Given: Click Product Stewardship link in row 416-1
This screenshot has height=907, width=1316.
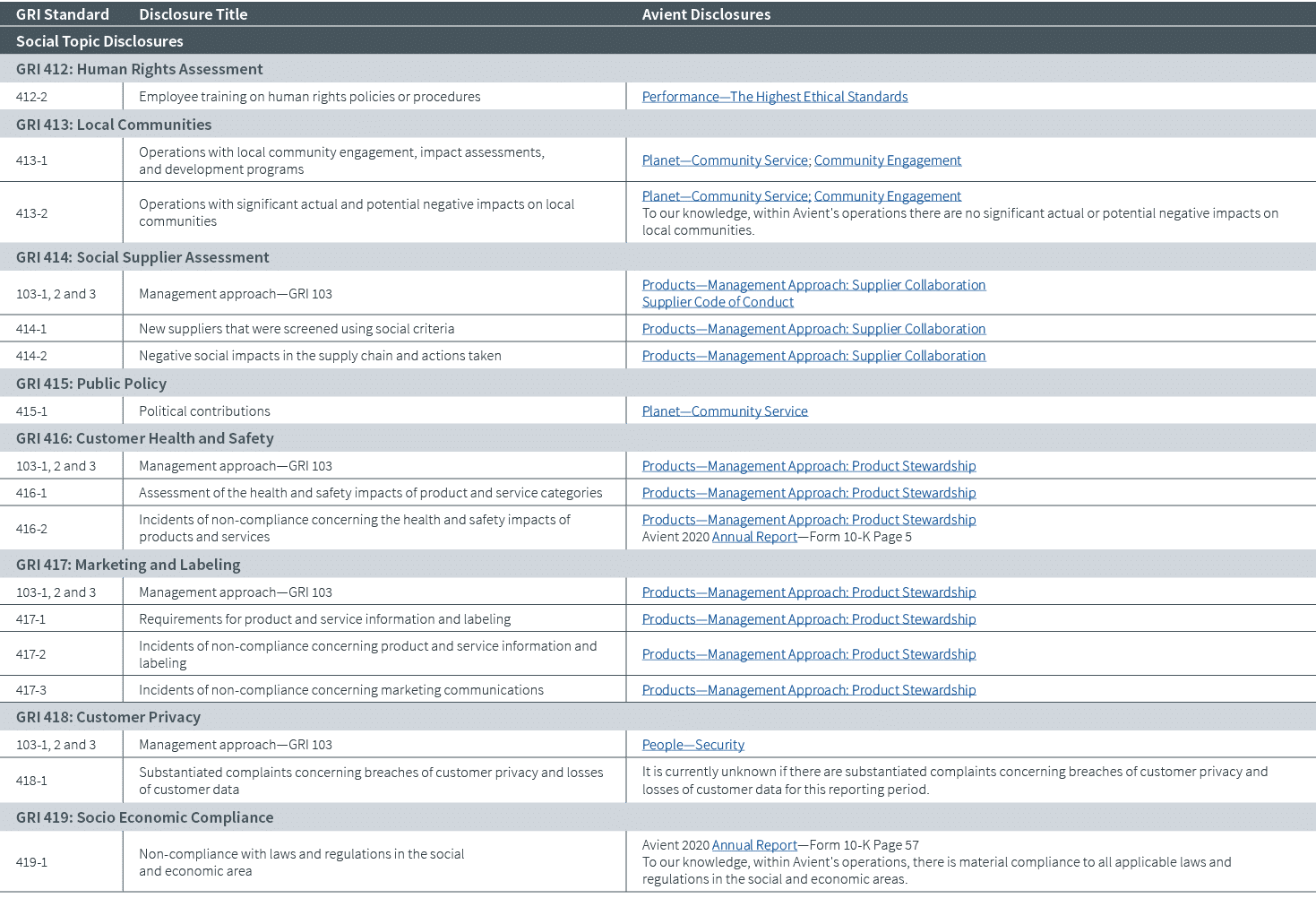Looking at the screenshot, I should 808,493.
